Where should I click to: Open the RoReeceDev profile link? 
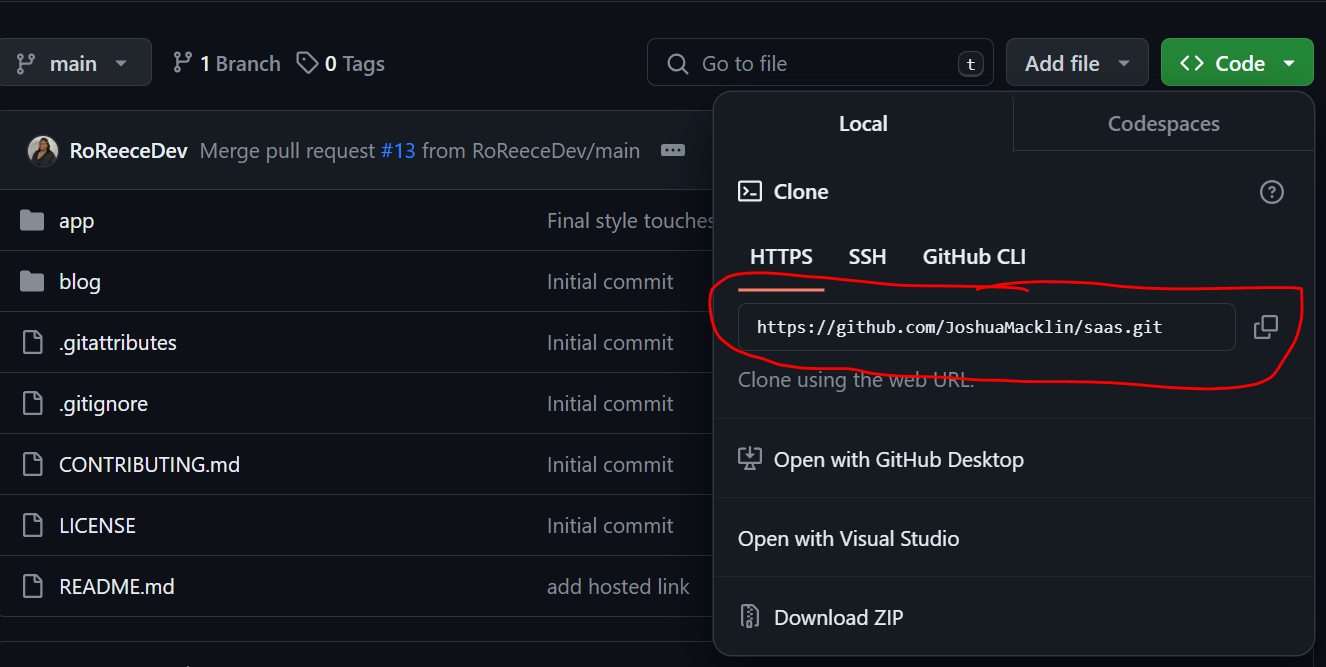(x=129, y=151)
